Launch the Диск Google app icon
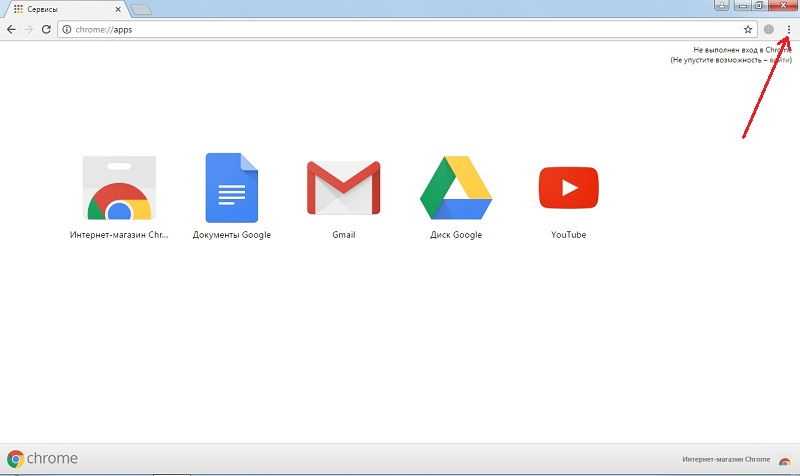The image size is (800, 476). [x=456, y=188]
